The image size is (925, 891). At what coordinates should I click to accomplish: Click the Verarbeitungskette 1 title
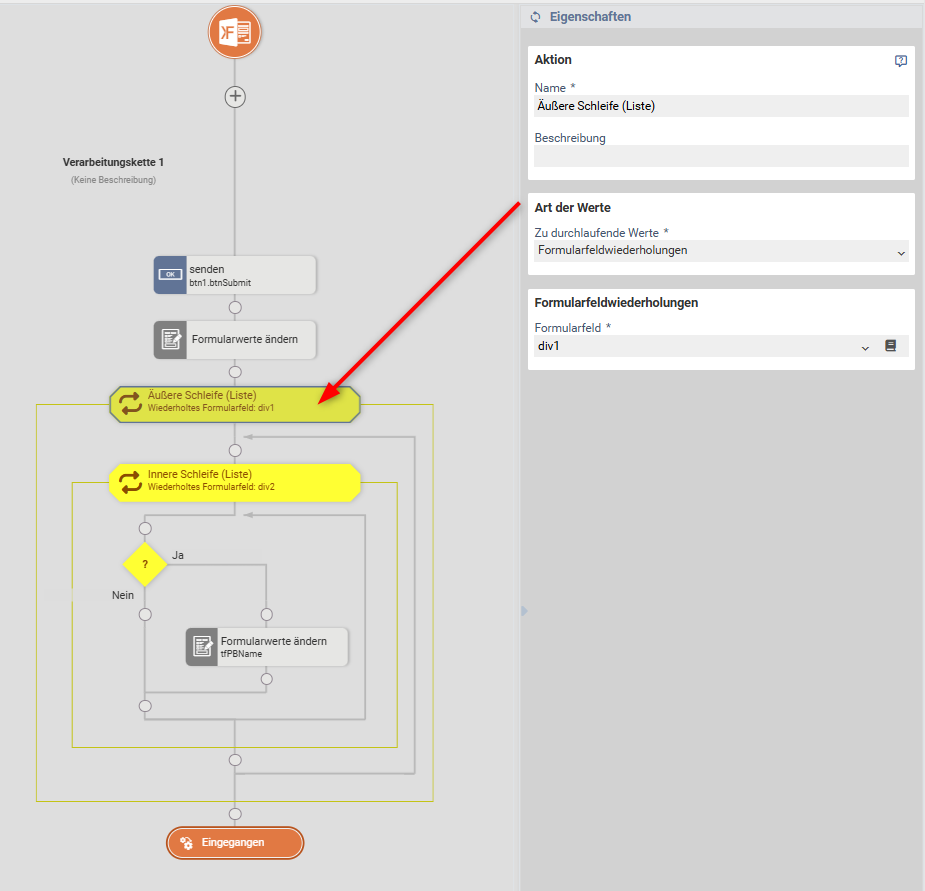pyautogui.click(x=113, y=162)
